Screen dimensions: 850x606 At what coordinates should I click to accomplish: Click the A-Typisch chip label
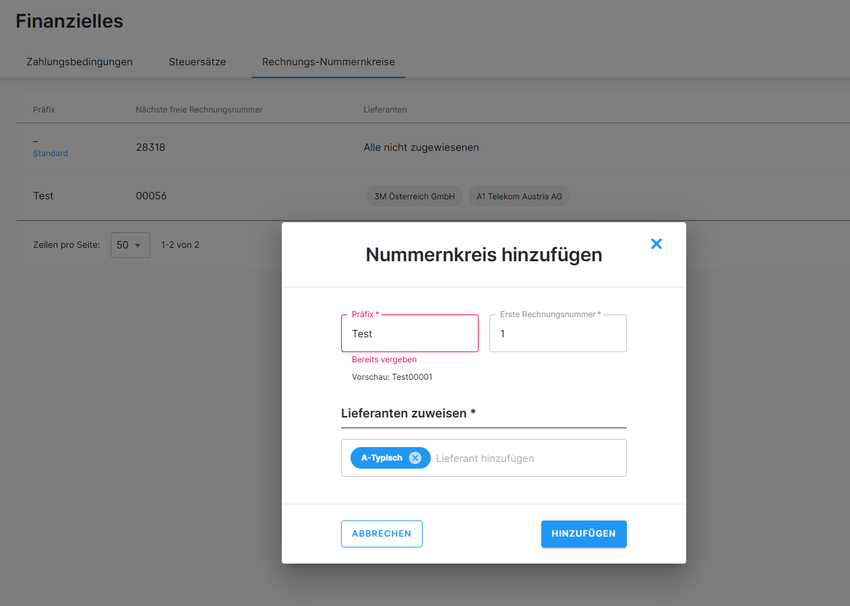381,458
